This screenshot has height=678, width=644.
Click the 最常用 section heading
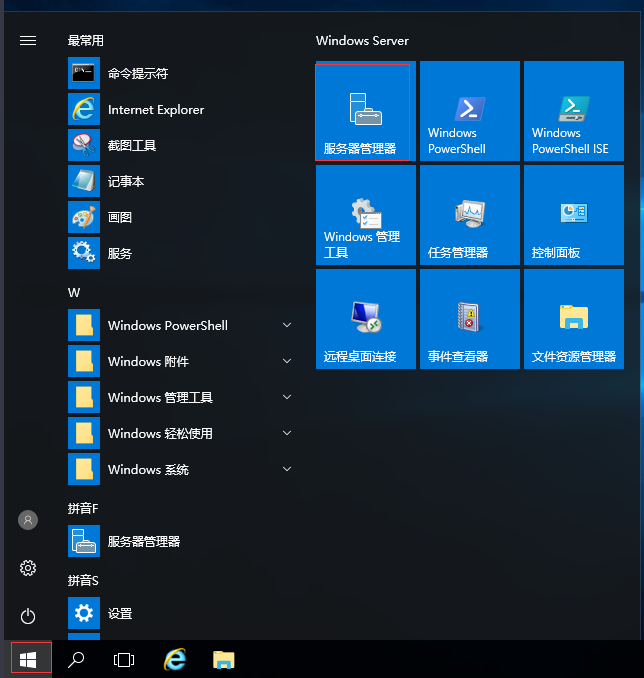[86, 41]
